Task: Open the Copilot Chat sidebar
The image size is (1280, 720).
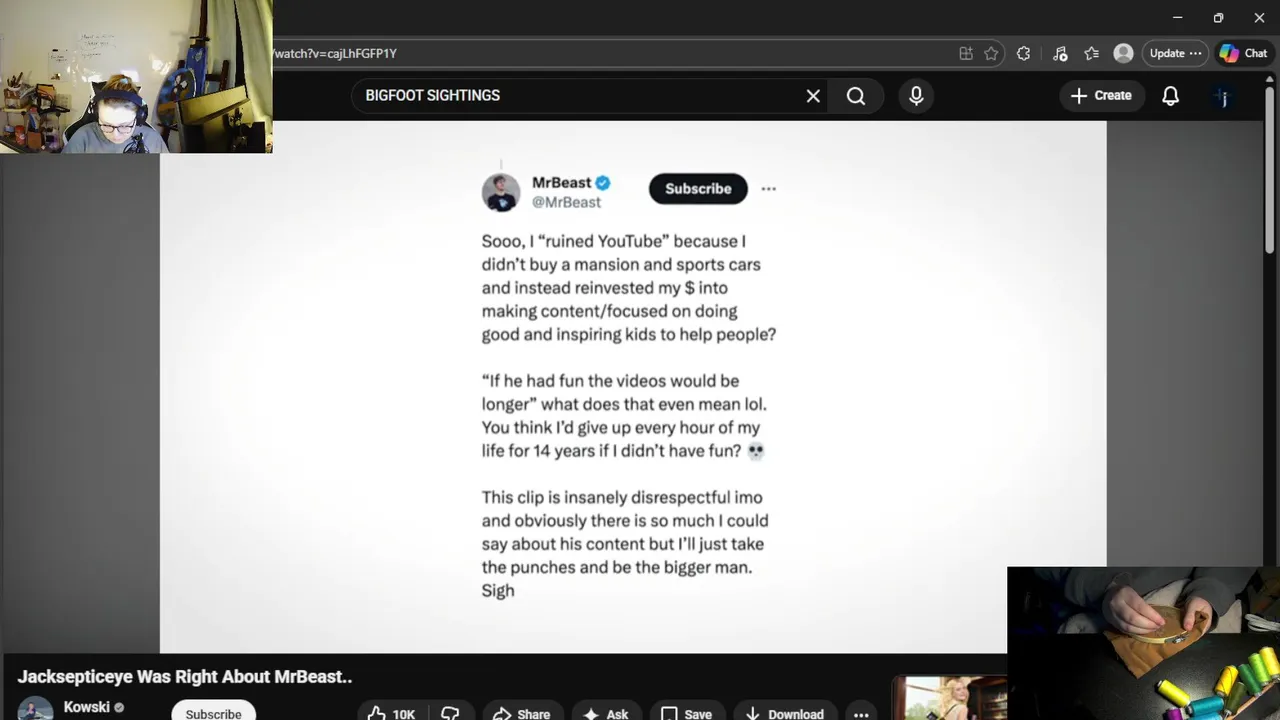Action: tap(1243, 54)
